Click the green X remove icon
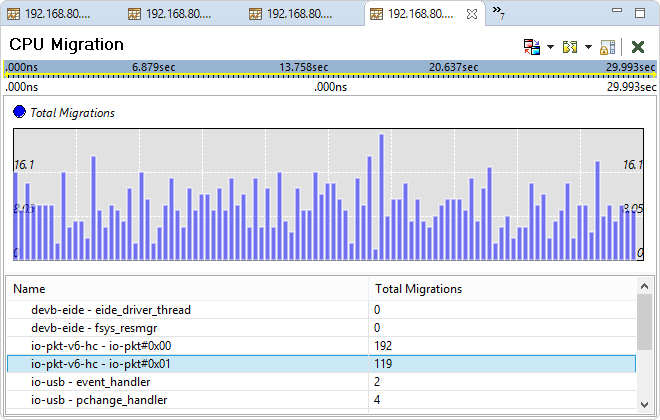This screenshot has width=660, height=420. (637, 47)
